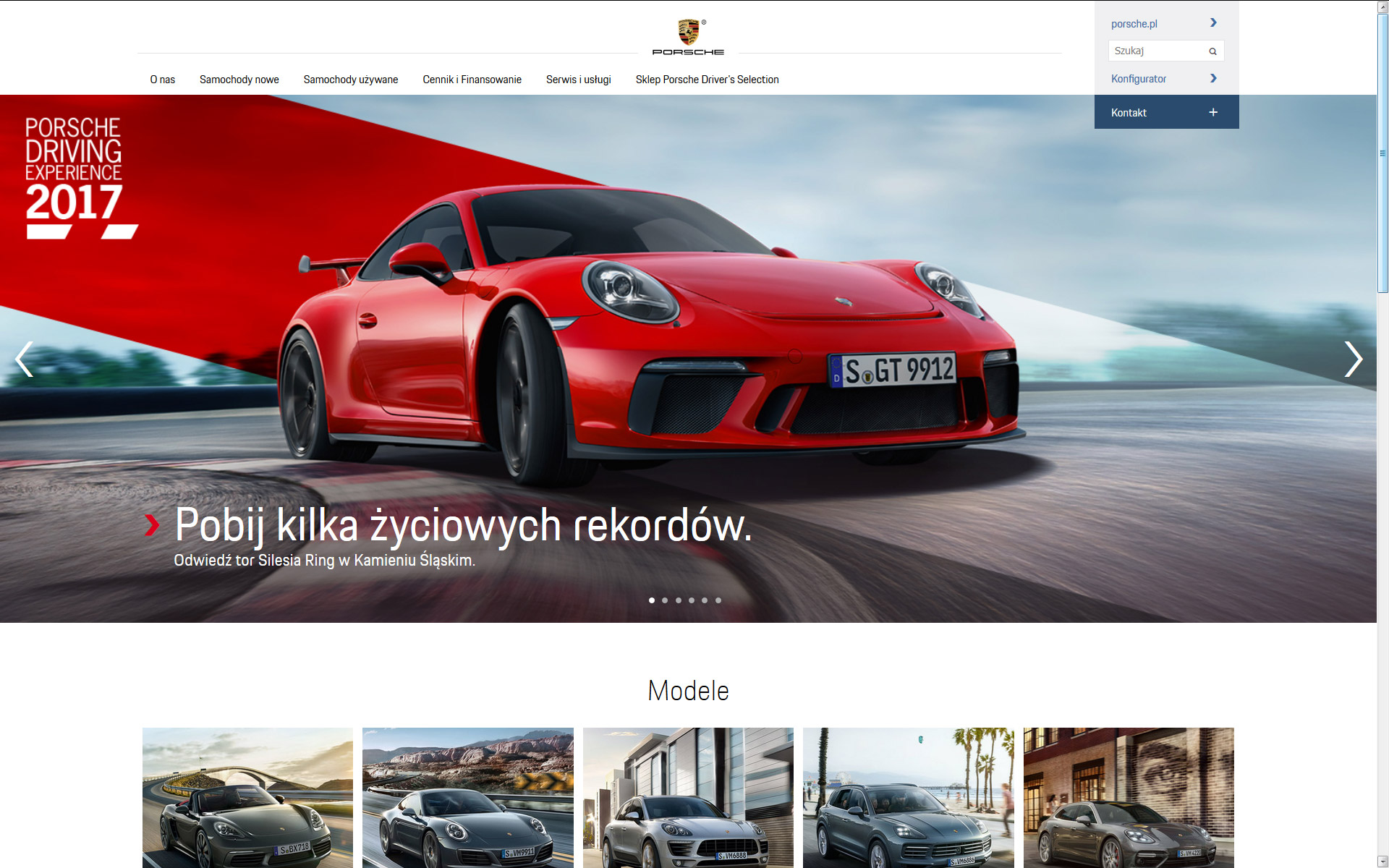1389x868 pixels.
Task: Click the Modele section heading
Action: pos(688,691)
